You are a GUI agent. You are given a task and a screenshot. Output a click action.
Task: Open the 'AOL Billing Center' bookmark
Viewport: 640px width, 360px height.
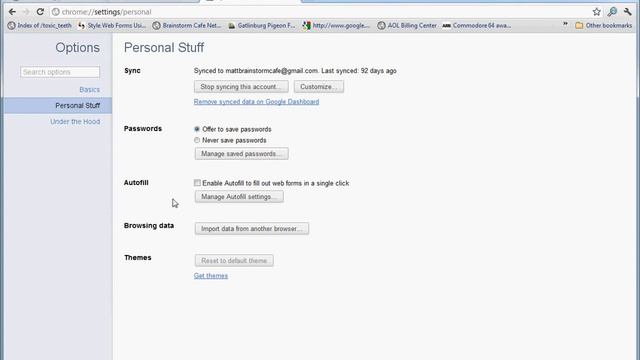[x=407, y=25]
